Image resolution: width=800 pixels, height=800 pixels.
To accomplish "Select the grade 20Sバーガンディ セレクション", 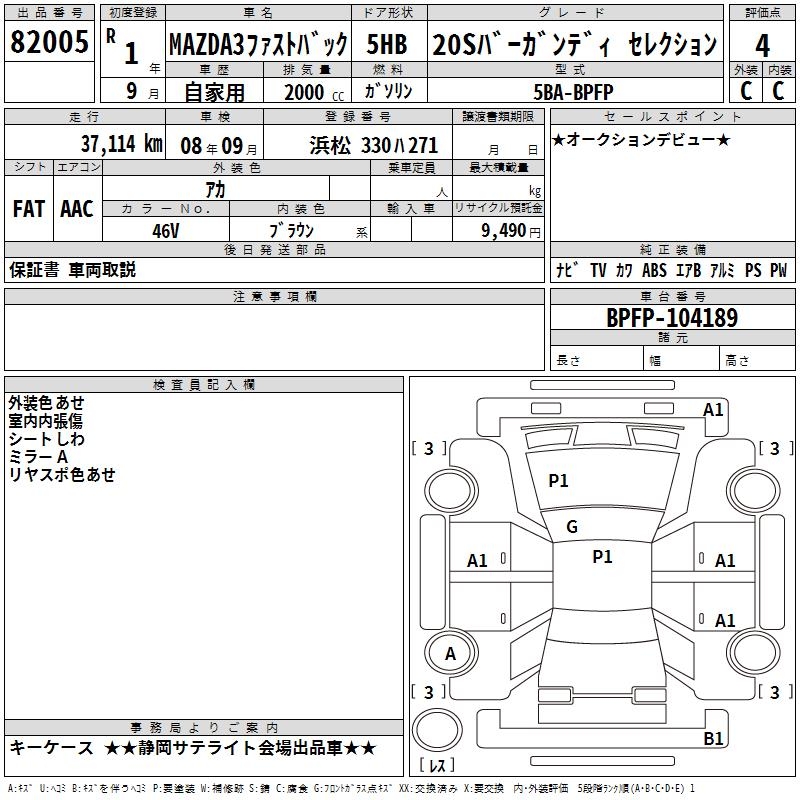I will tap(574, 44).
